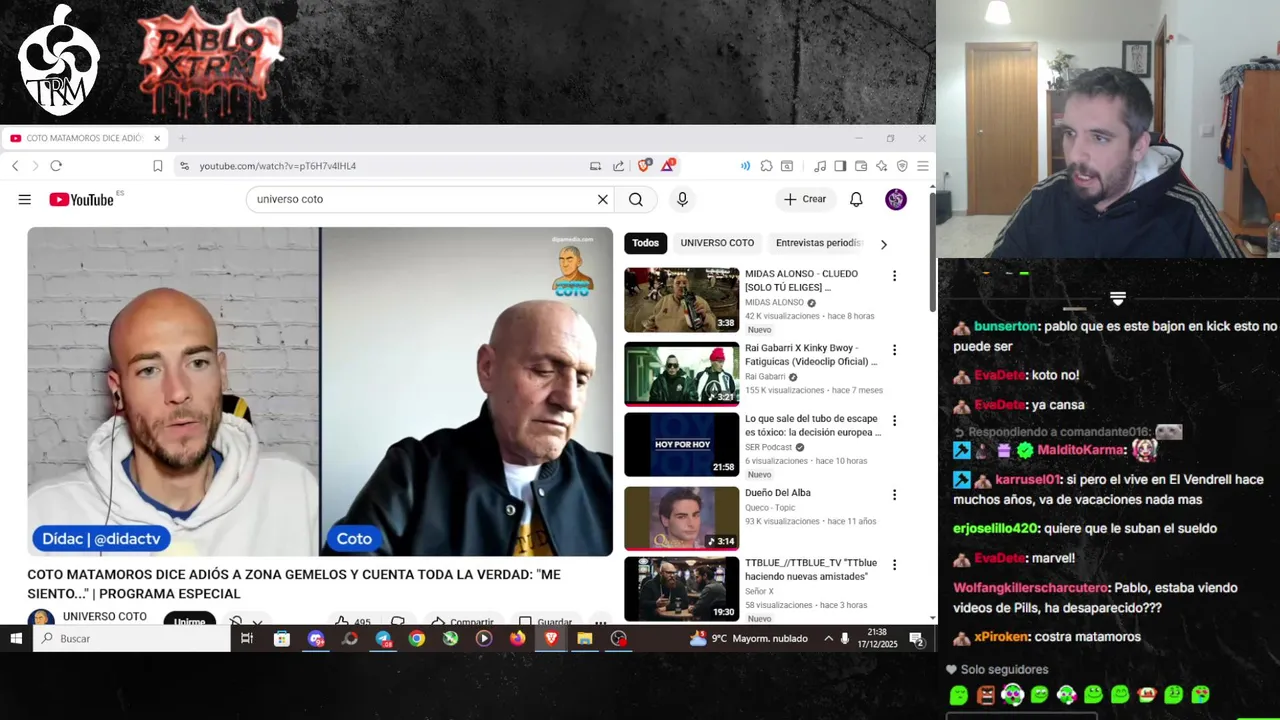This screenshot has width=1280, height=720.
Task: Select the UNIVERSO COTO filter chip
Action: click(717, 243)
